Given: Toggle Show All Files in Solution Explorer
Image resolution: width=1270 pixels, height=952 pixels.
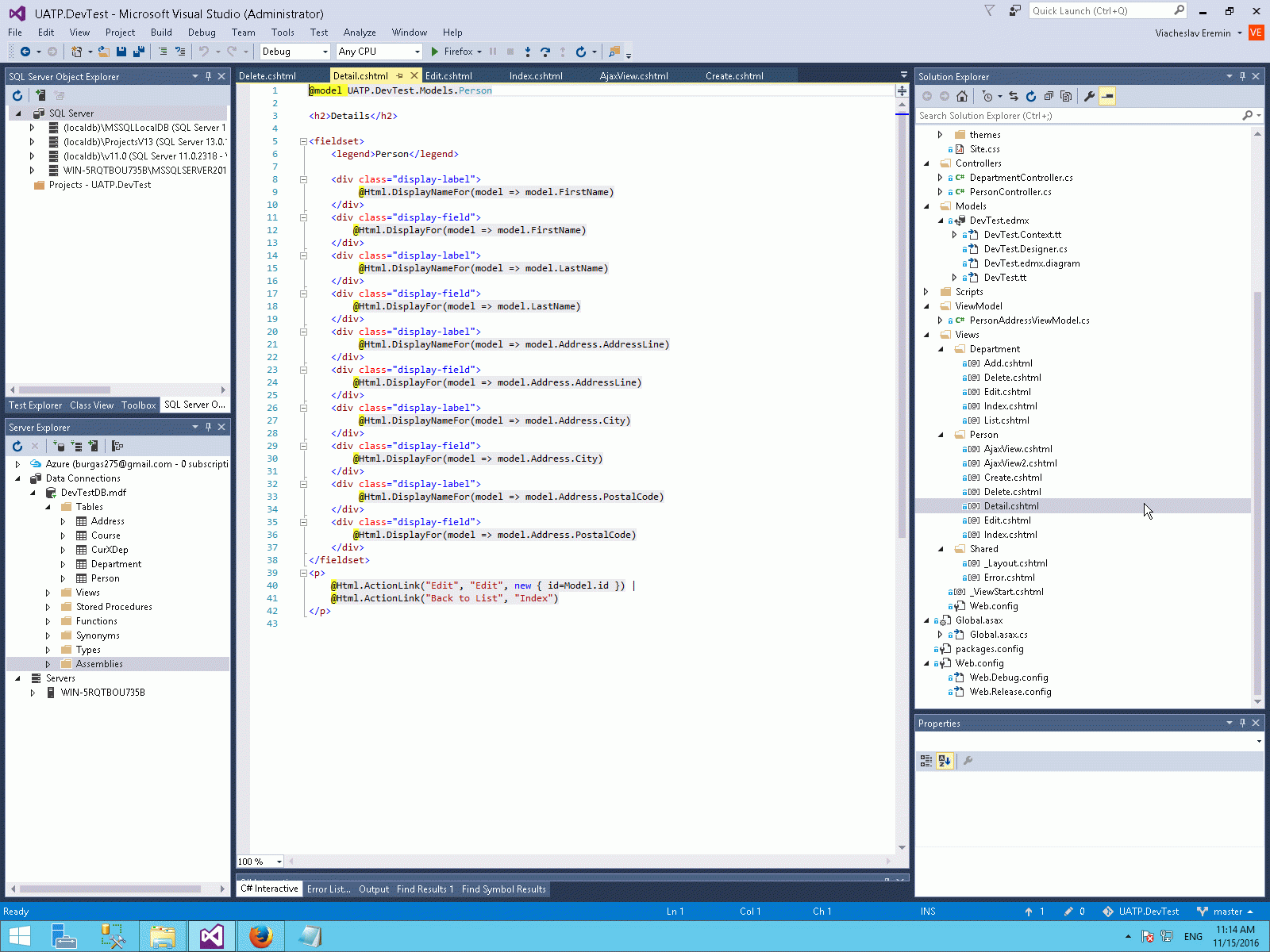Looking at the screenshot, I should tap(1066, 96).
